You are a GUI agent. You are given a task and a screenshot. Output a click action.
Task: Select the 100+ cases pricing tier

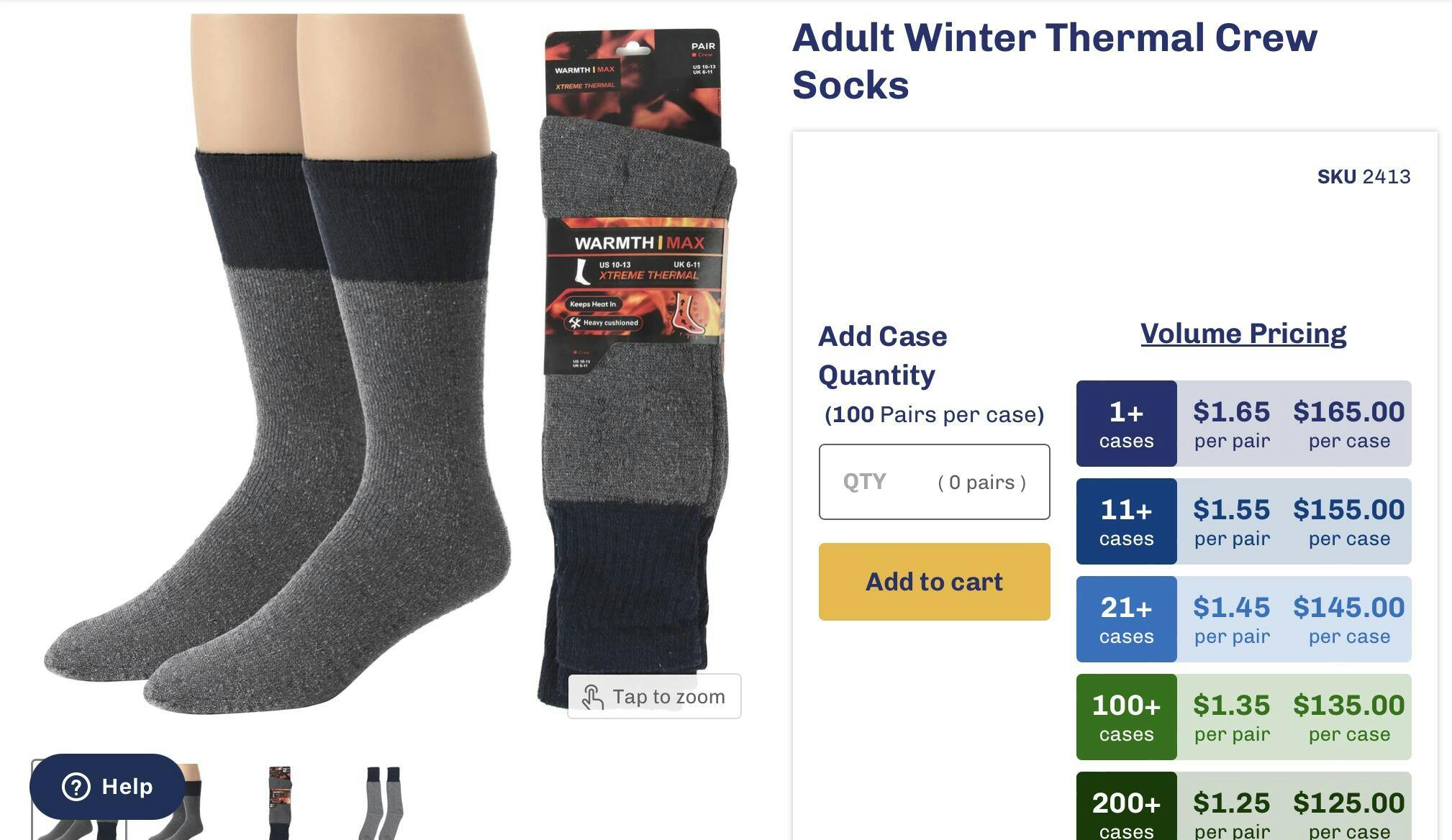tap(1243, 717)
